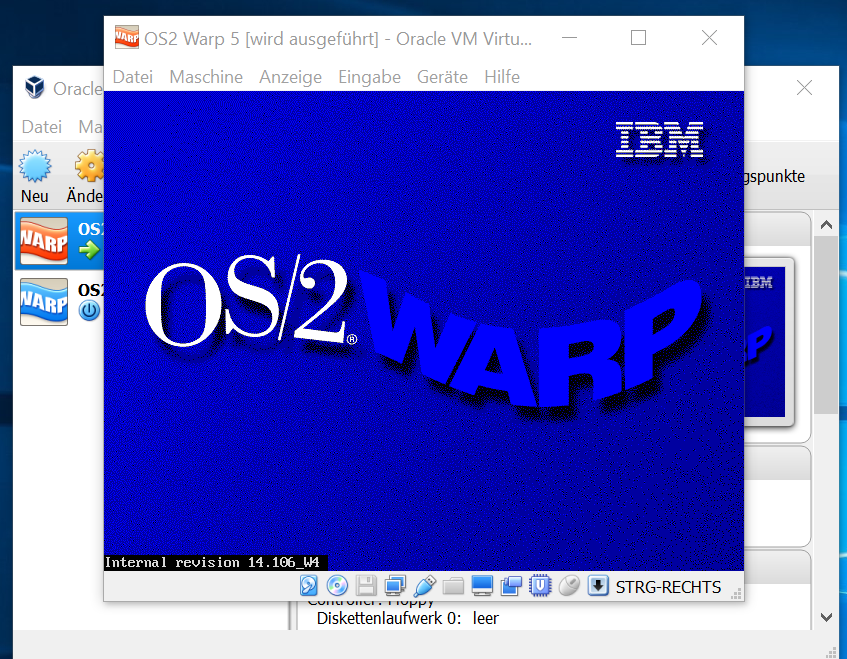Viewport: 847px width, 659px height.
Task: Maximize the OS2 Warp 5 VM window
Action: click(638, 38)
